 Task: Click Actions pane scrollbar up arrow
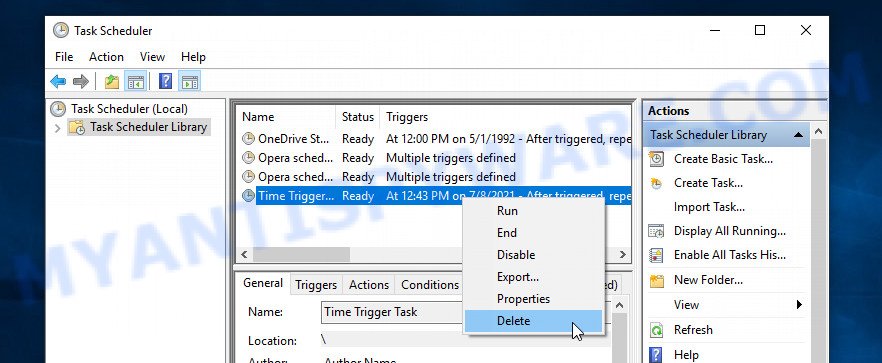pyautogui.click(x=818, y=132)
